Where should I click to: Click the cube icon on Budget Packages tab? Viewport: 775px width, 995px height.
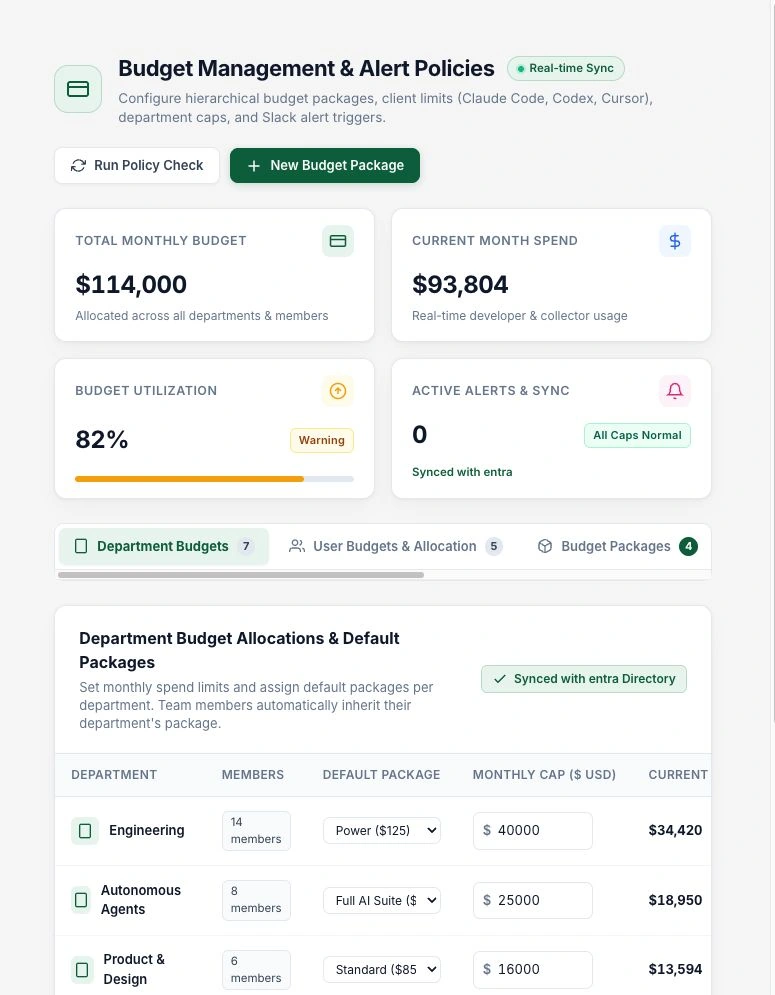[x=545, y=546]
